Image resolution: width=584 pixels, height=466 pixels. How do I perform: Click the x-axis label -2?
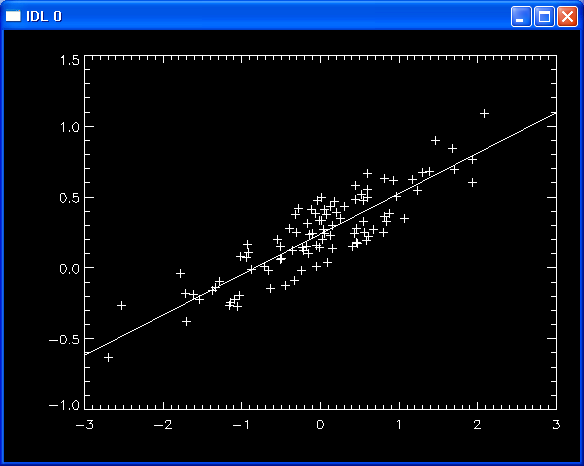[x=163, y=425]
